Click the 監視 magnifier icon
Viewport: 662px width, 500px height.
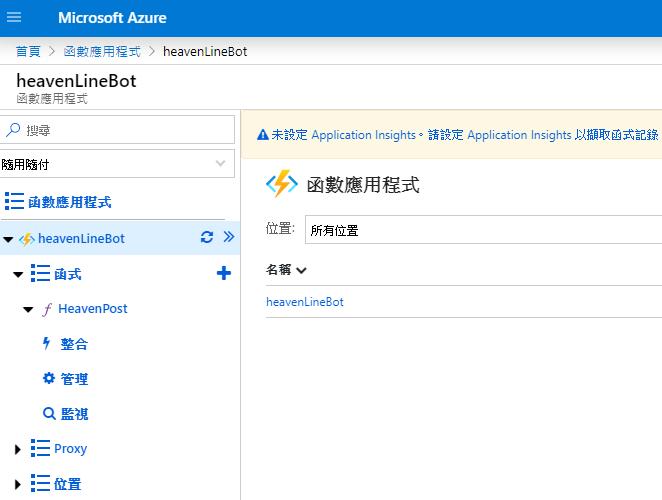tap(49, 413)
